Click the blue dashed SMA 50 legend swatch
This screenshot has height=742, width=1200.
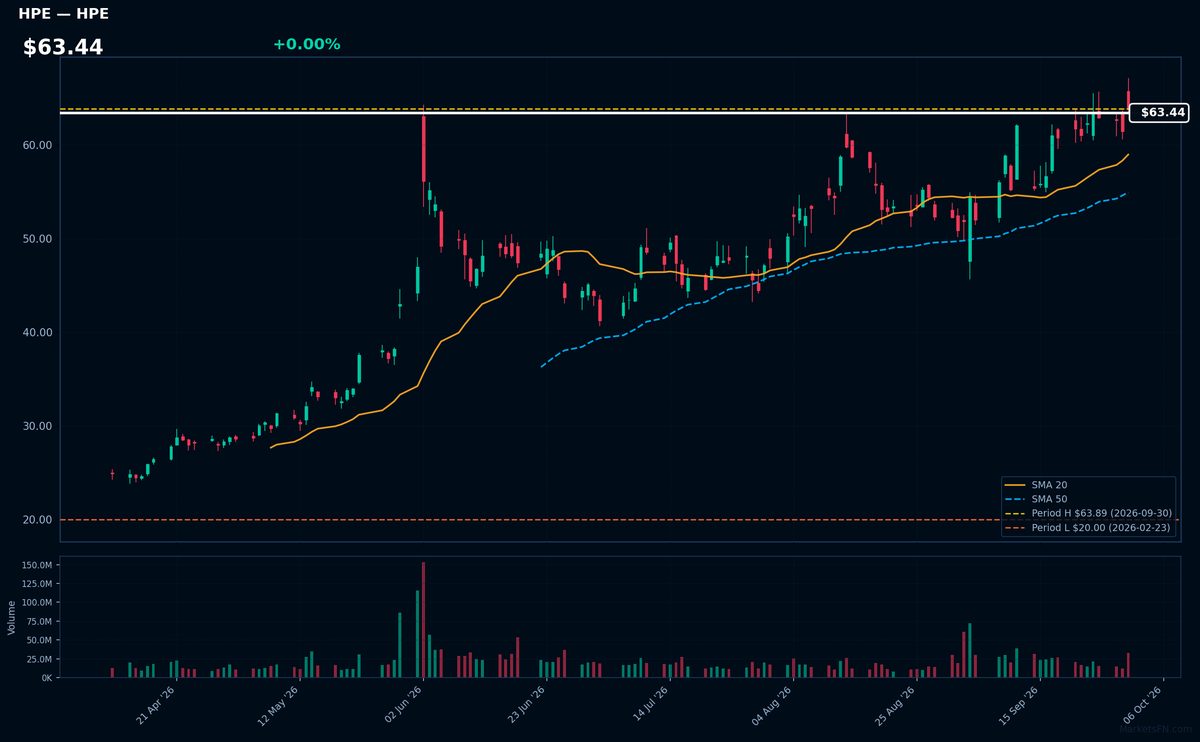[x=1015, y=499]
